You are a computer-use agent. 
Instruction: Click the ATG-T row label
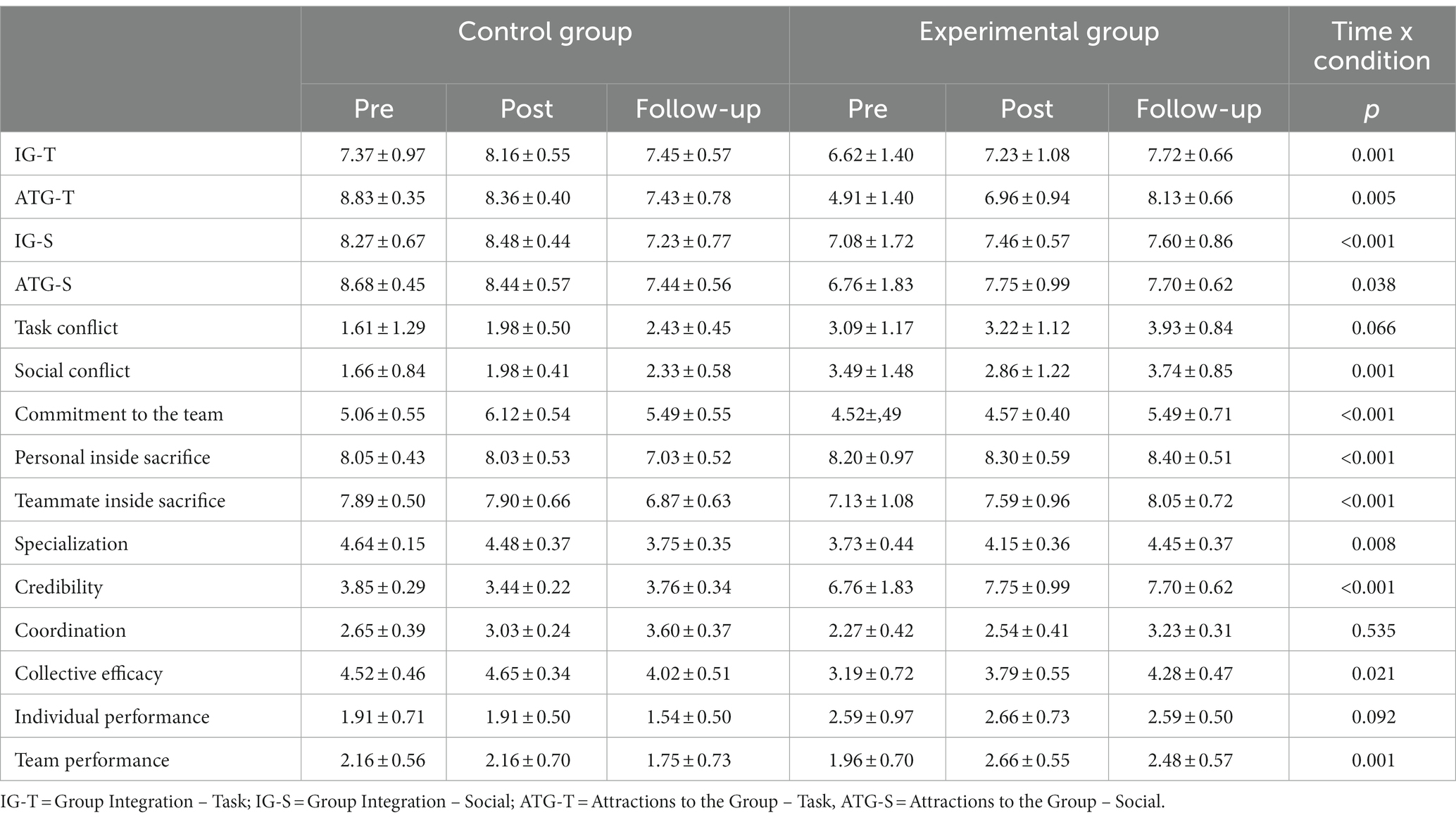(x=44, y=198)
